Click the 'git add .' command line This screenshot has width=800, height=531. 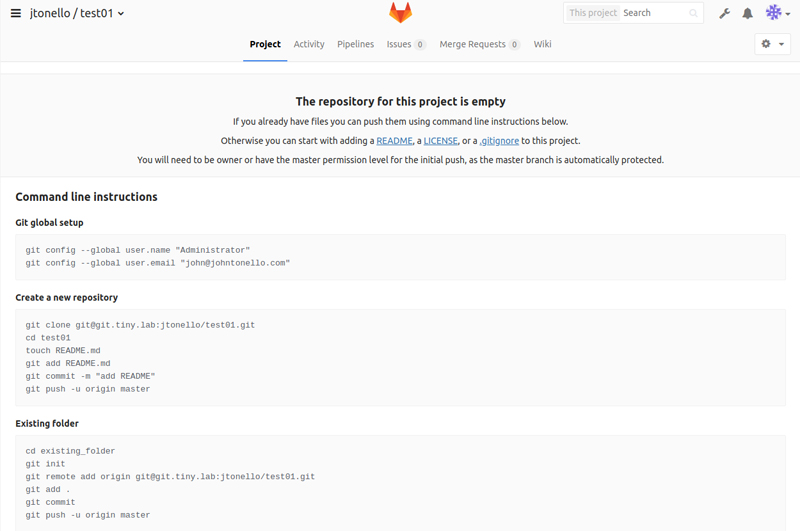tap(48, 489)
